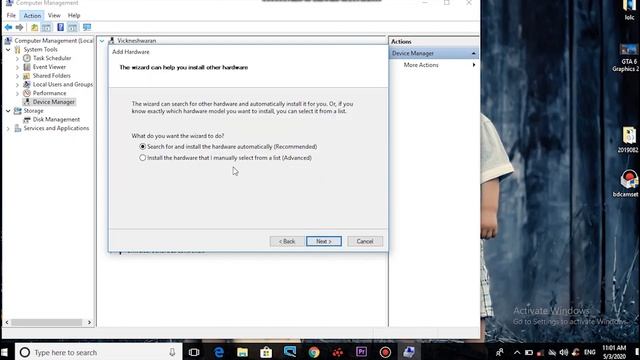Viewport: 640px width, 360px height.
Task: Open the GTA 6 Graphics desktop icon
Action: (627, 57)
